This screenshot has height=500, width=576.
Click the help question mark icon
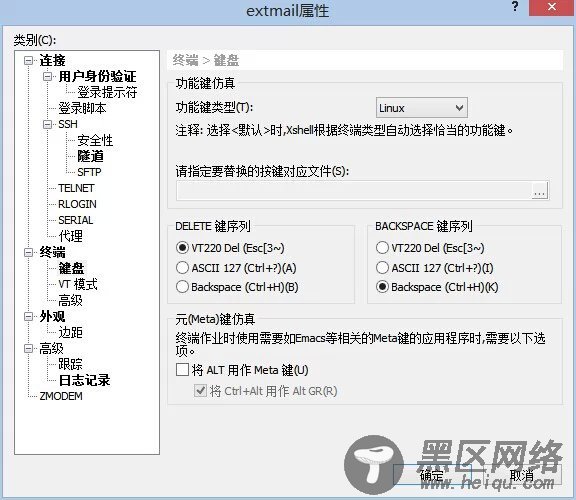coord(515,7)
